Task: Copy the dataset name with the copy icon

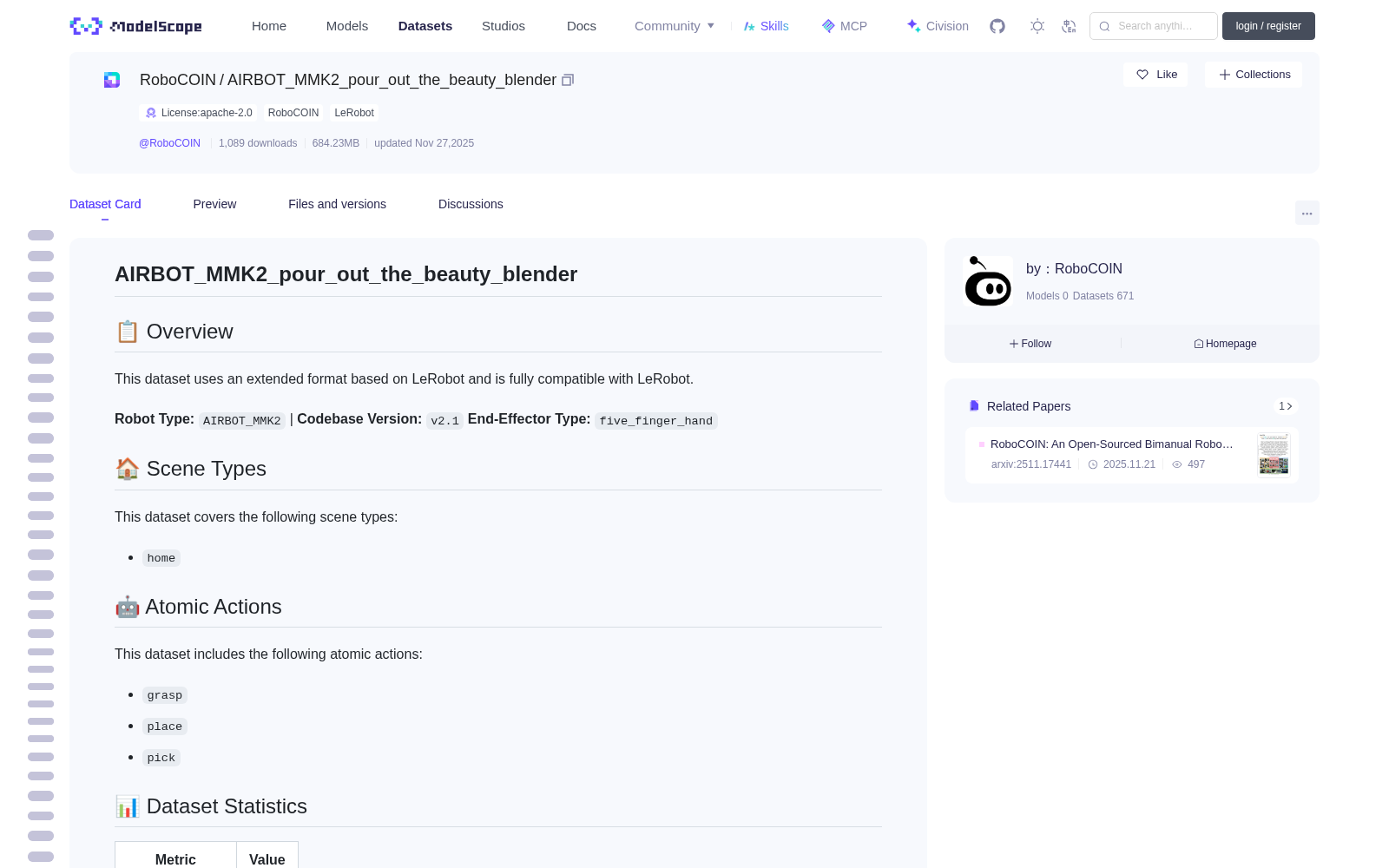Action: pos(568,80)
